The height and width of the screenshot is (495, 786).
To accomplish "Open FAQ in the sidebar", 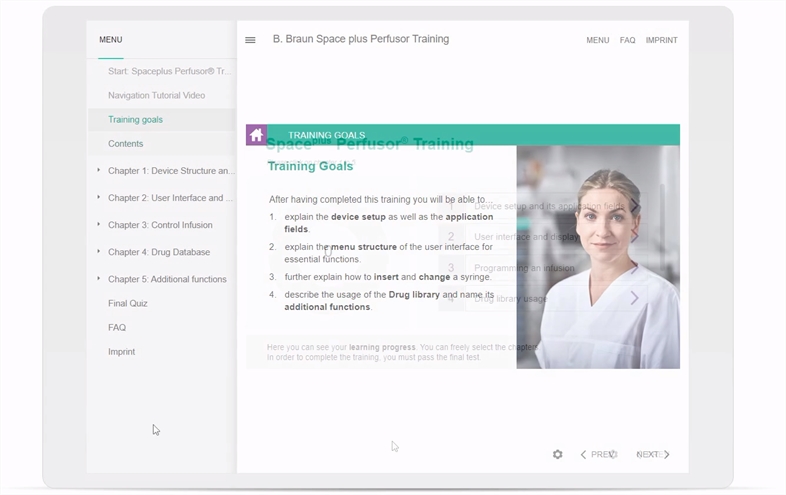I will [x=117, y=327].
